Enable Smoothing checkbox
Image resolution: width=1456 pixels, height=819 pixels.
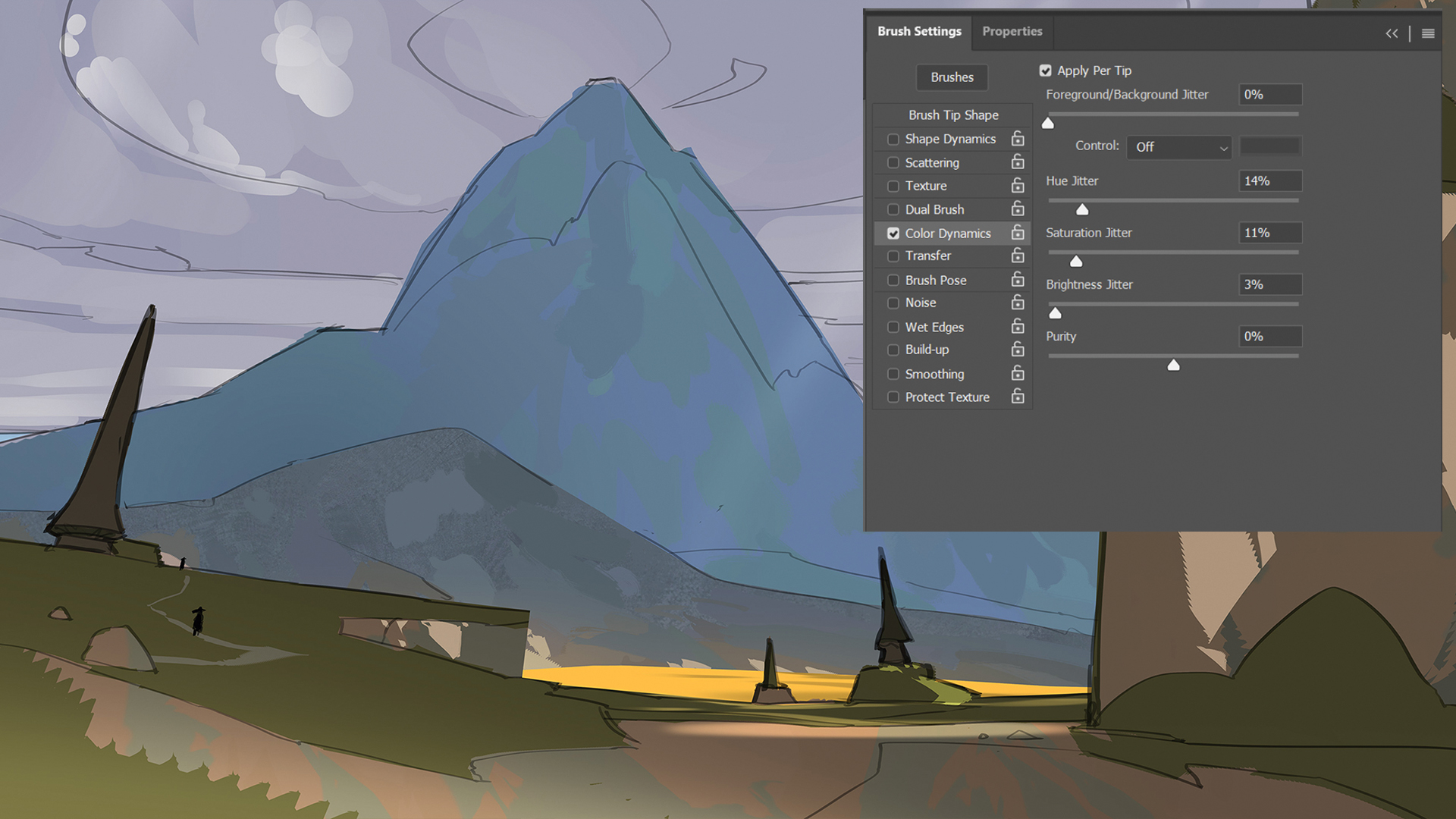coord(893,375)
